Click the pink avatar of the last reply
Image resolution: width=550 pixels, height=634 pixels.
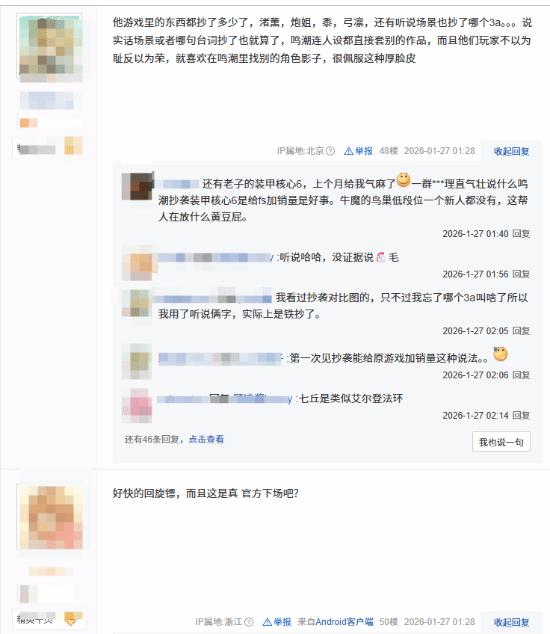click(137, 406)
